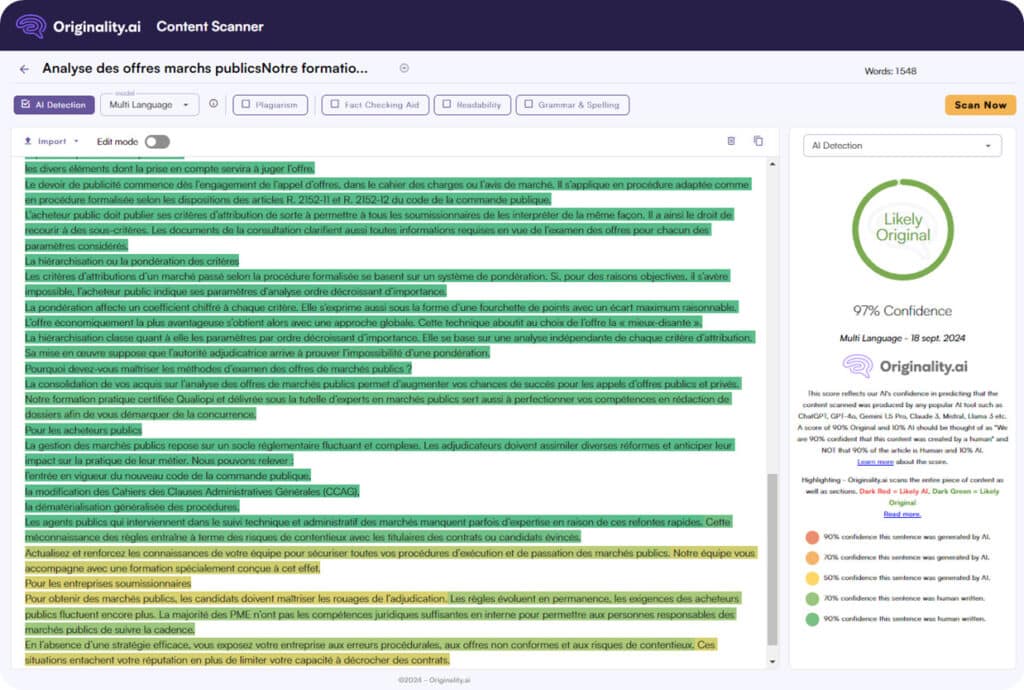Click the '97% Confidence' result text

coord(902,311)
